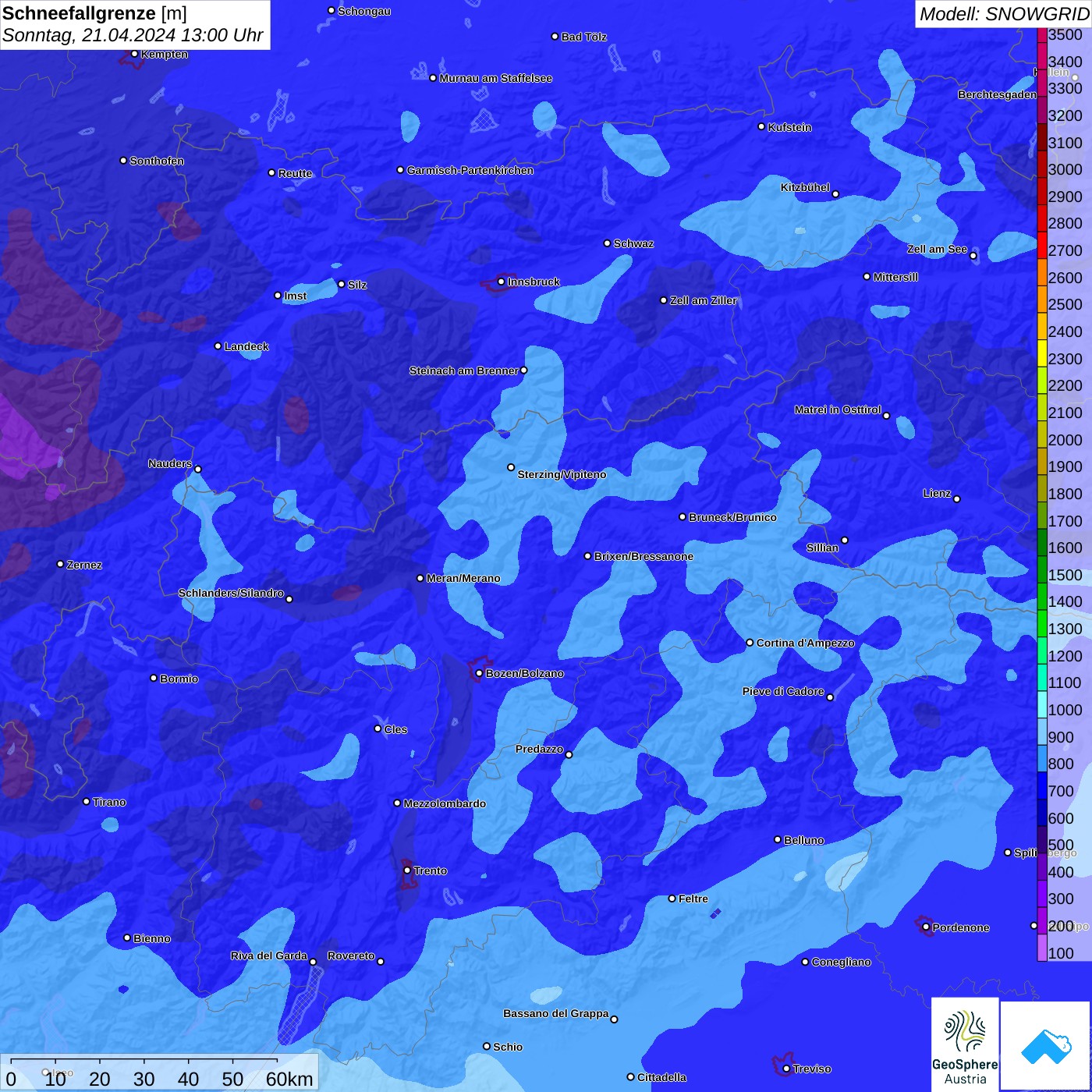Click the Rovereto town label

(x=351, y=955)
